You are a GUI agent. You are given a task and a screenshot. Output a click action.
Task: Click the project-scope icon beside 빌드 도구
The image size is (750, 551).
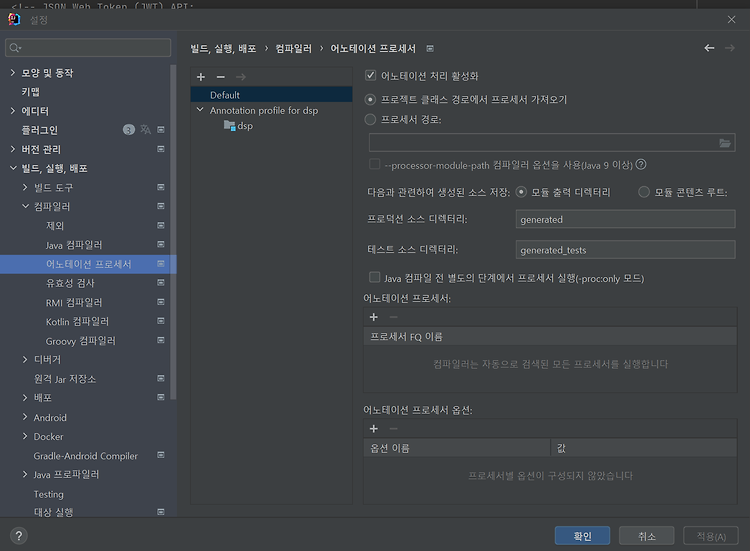click(161, 187)
